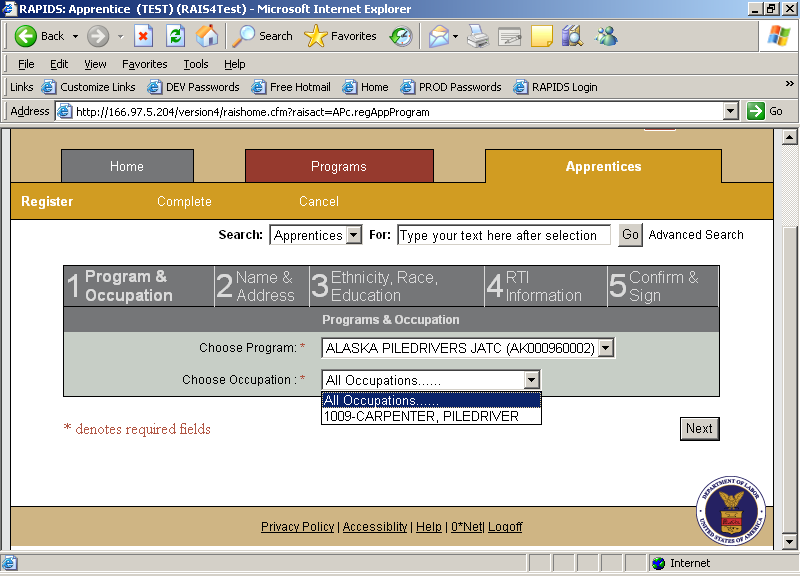Viewport: 800px width, 576px height.
Task: Open the address bar dropdown
Action: coord(731,111)
